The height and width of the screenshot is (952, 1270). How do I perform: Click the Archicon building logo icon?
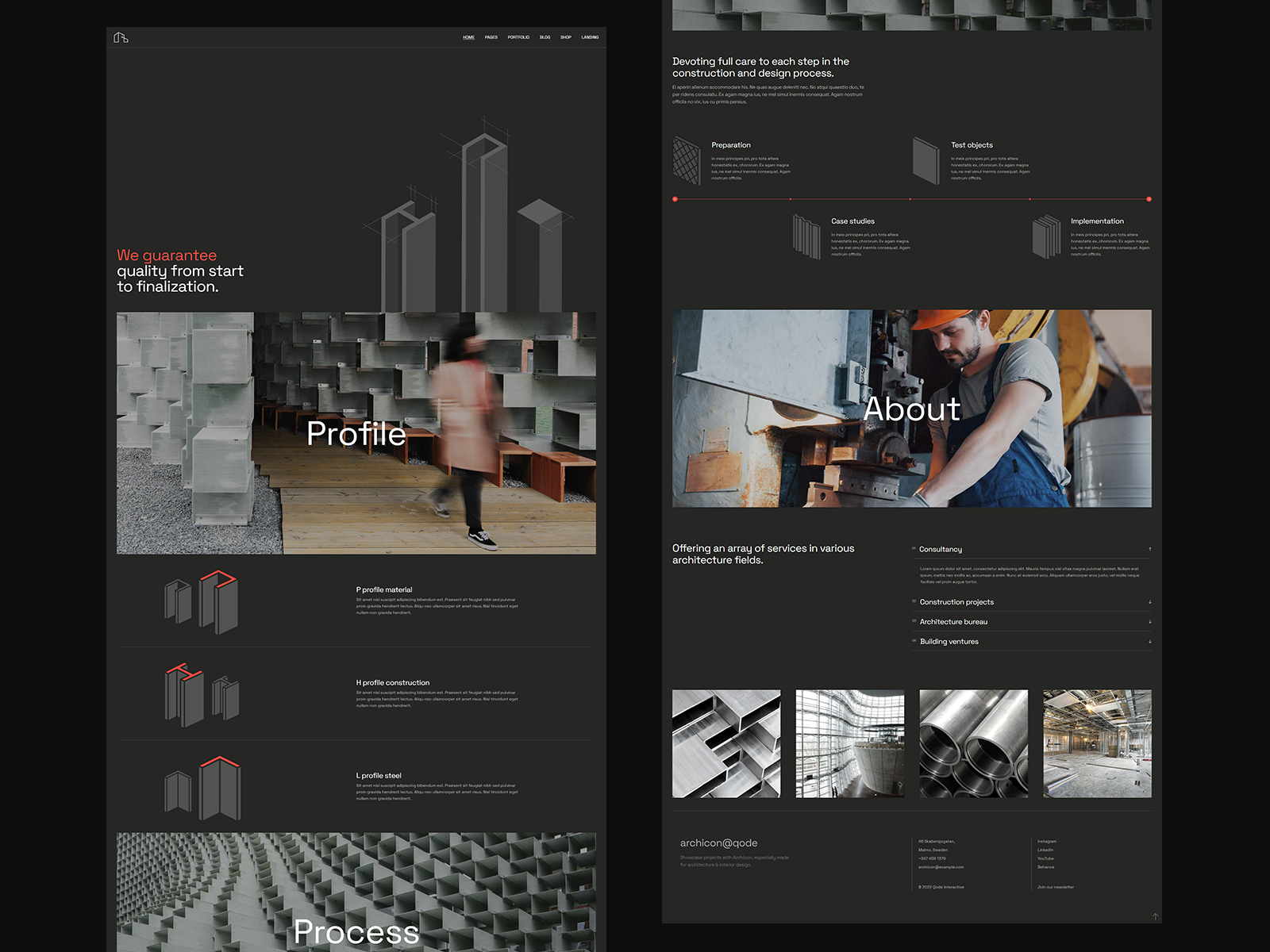point(121,37)
